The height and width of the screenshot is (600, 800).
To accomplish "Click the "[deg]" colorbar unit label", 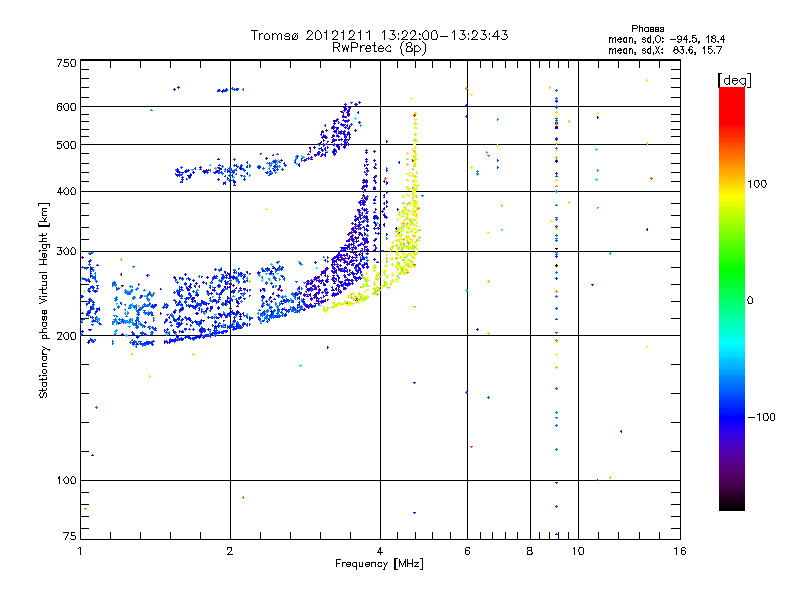I will [734, 80].
